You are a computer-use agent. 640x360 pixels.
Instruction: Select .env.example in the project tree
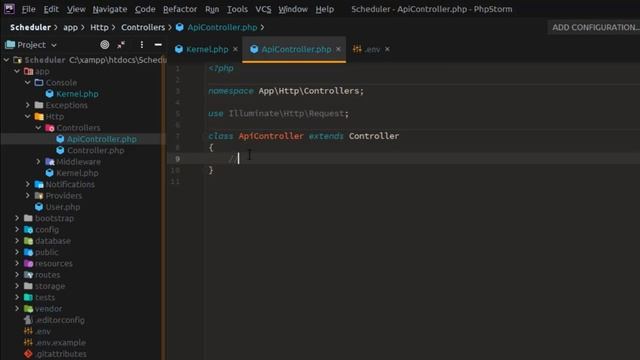click(x=60, y=343)
